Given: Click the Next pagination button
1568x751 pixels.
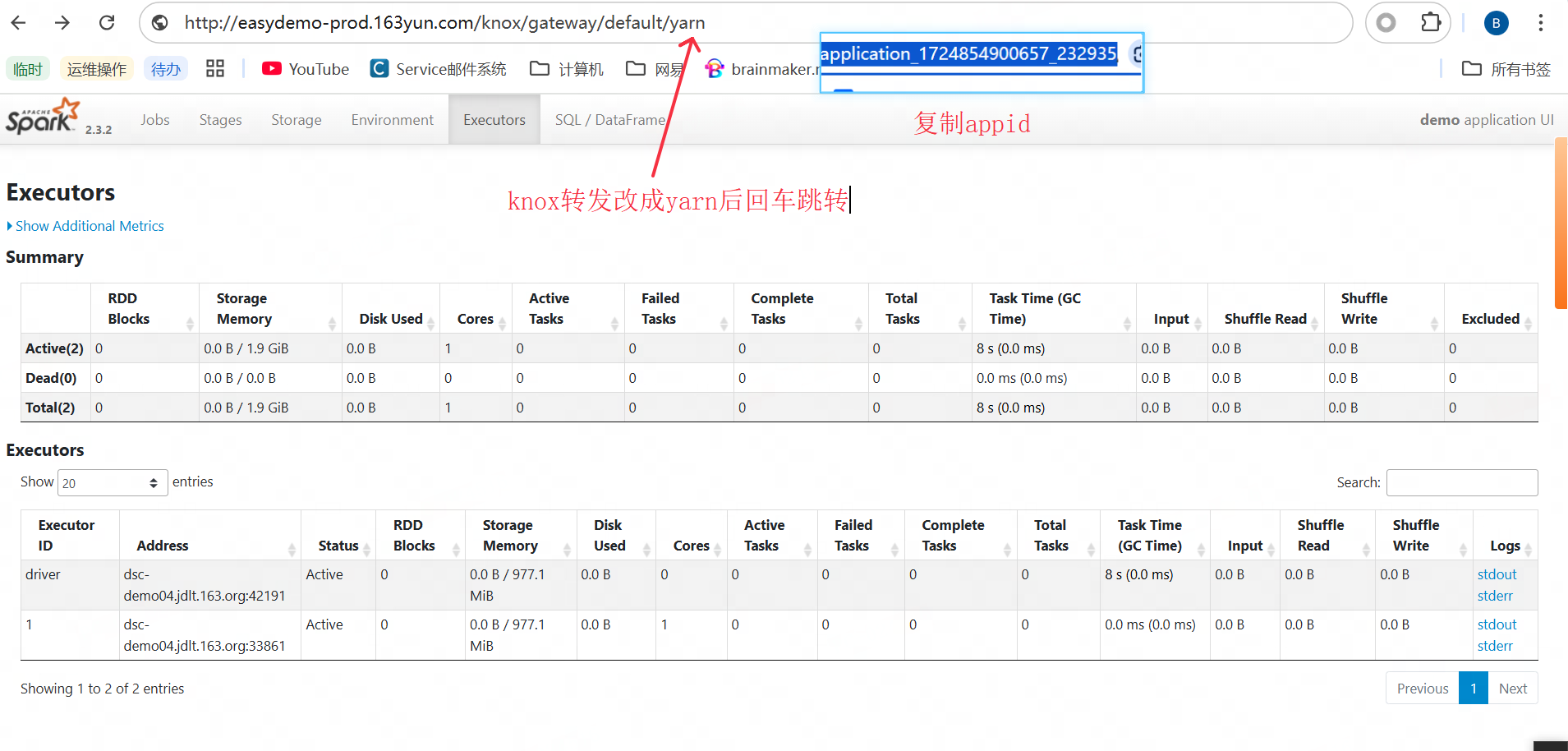Looking at the screenshot, I should tap(1514, 688).
